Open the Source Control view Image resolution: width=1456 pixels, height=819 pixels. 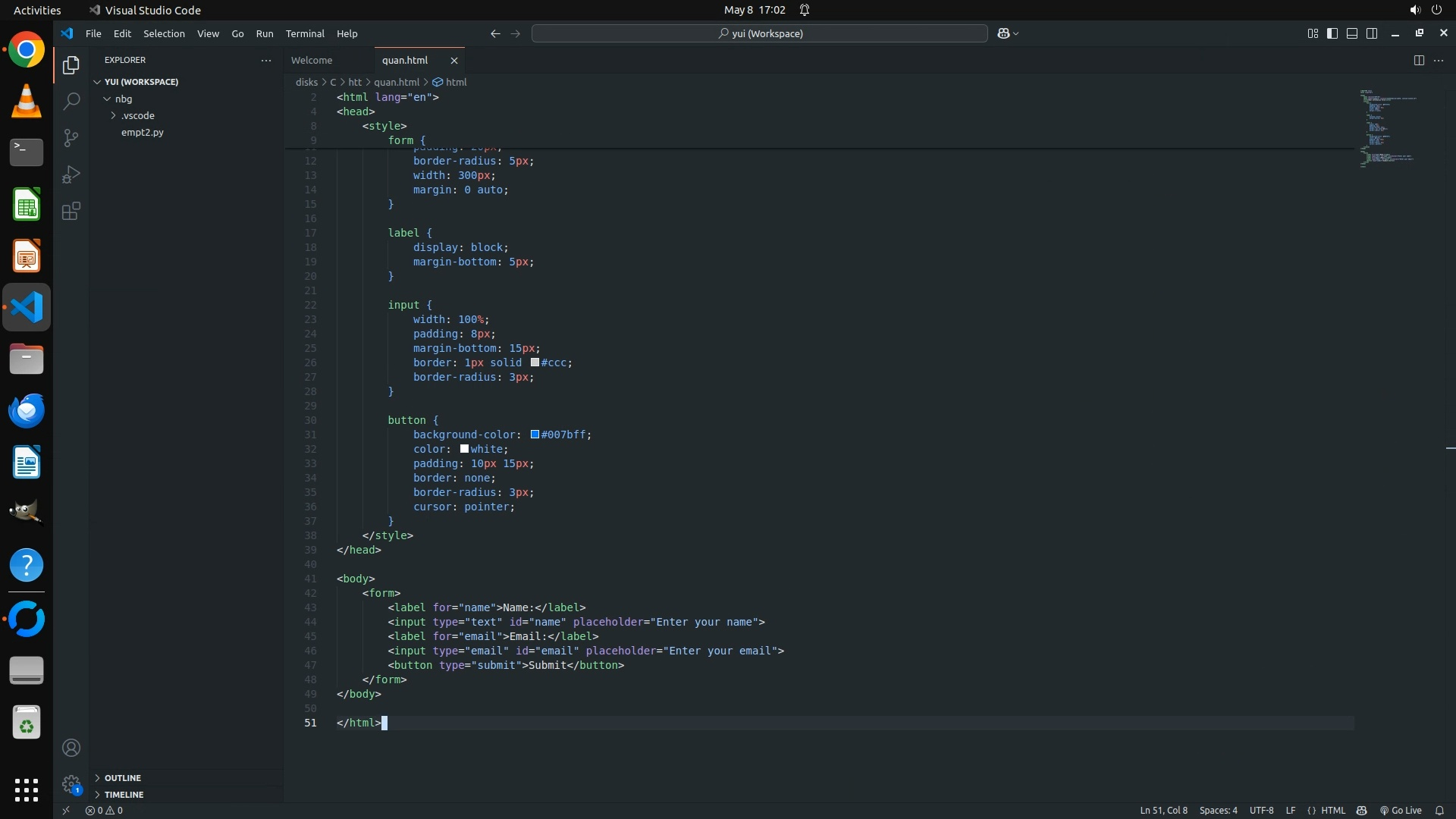coord(71,138)
